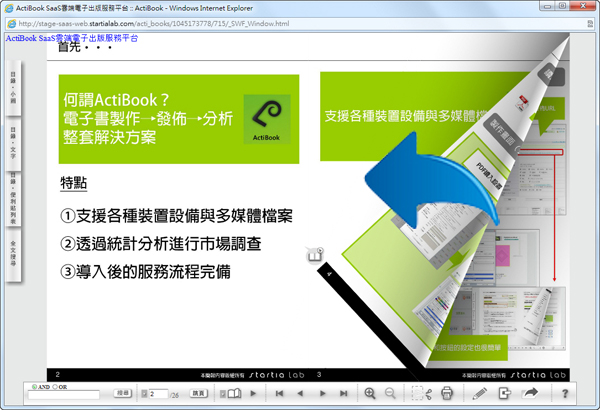Click the compatibility view icon in address bar

(x=590, y=24)
